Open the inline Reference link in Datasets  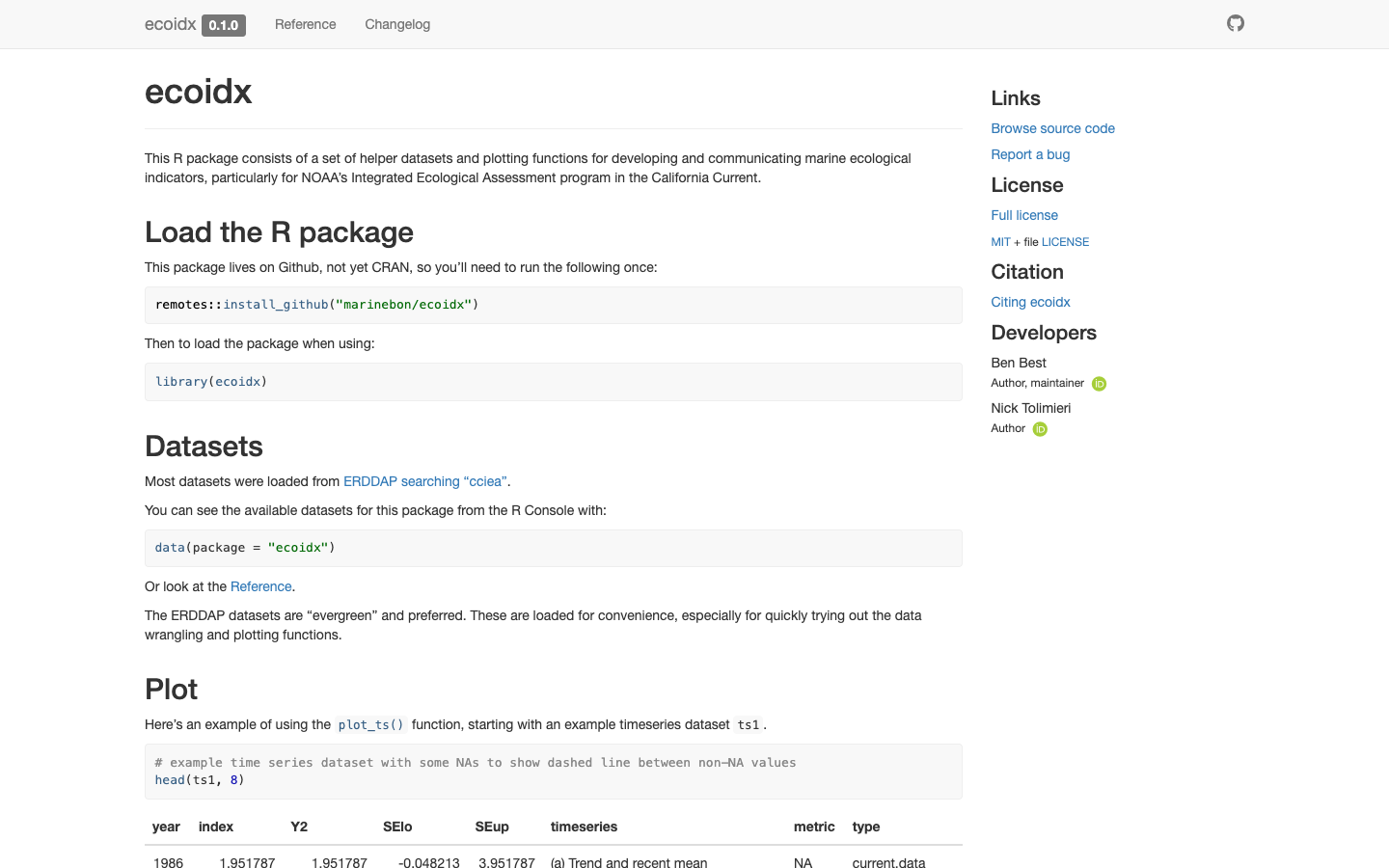[260, 586]
